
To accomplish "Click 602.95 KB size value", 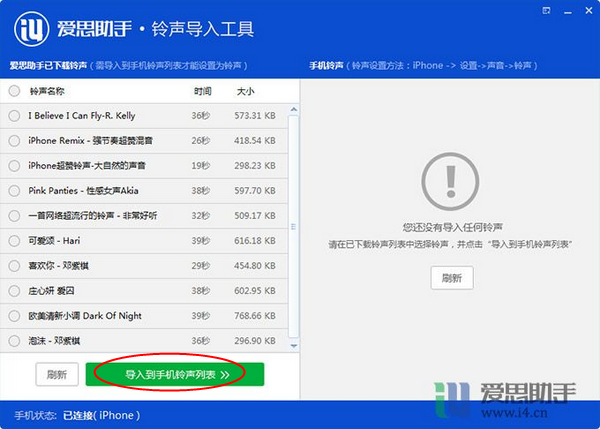I will [x=255, y=291].
